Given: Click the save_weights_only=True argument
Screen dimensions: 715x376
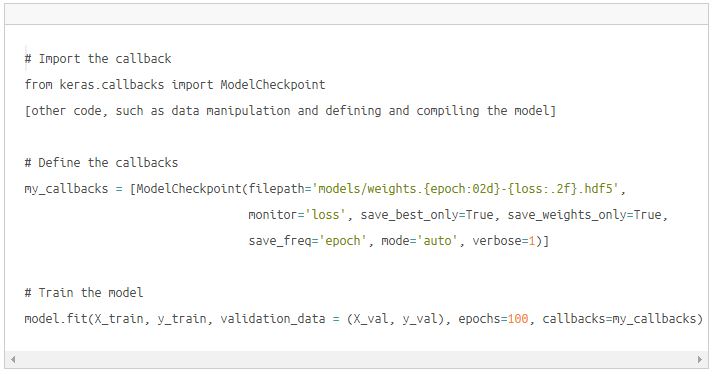Looking at the screenshot, I should [x=585, y=215].
